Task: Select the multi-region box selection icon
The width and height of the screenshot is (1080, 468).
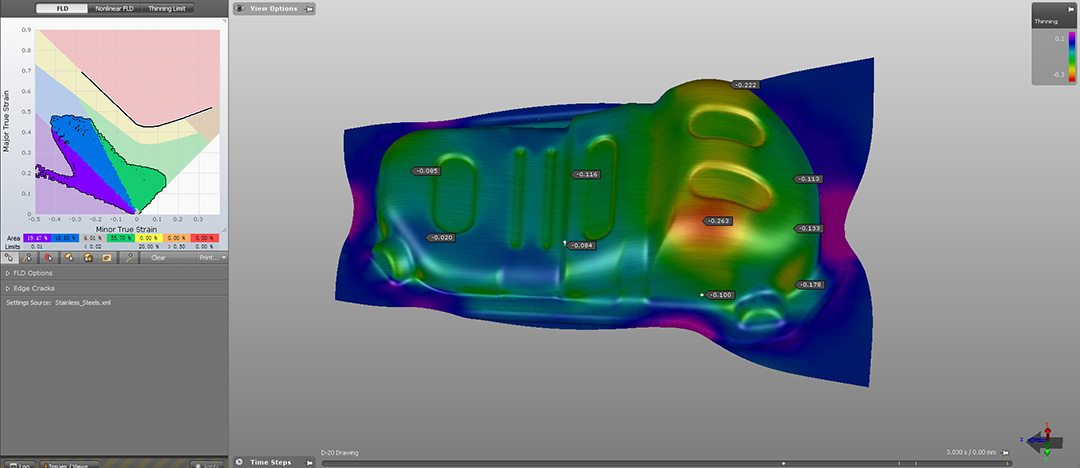Action: pyautogui.click(x=88, y=257)
